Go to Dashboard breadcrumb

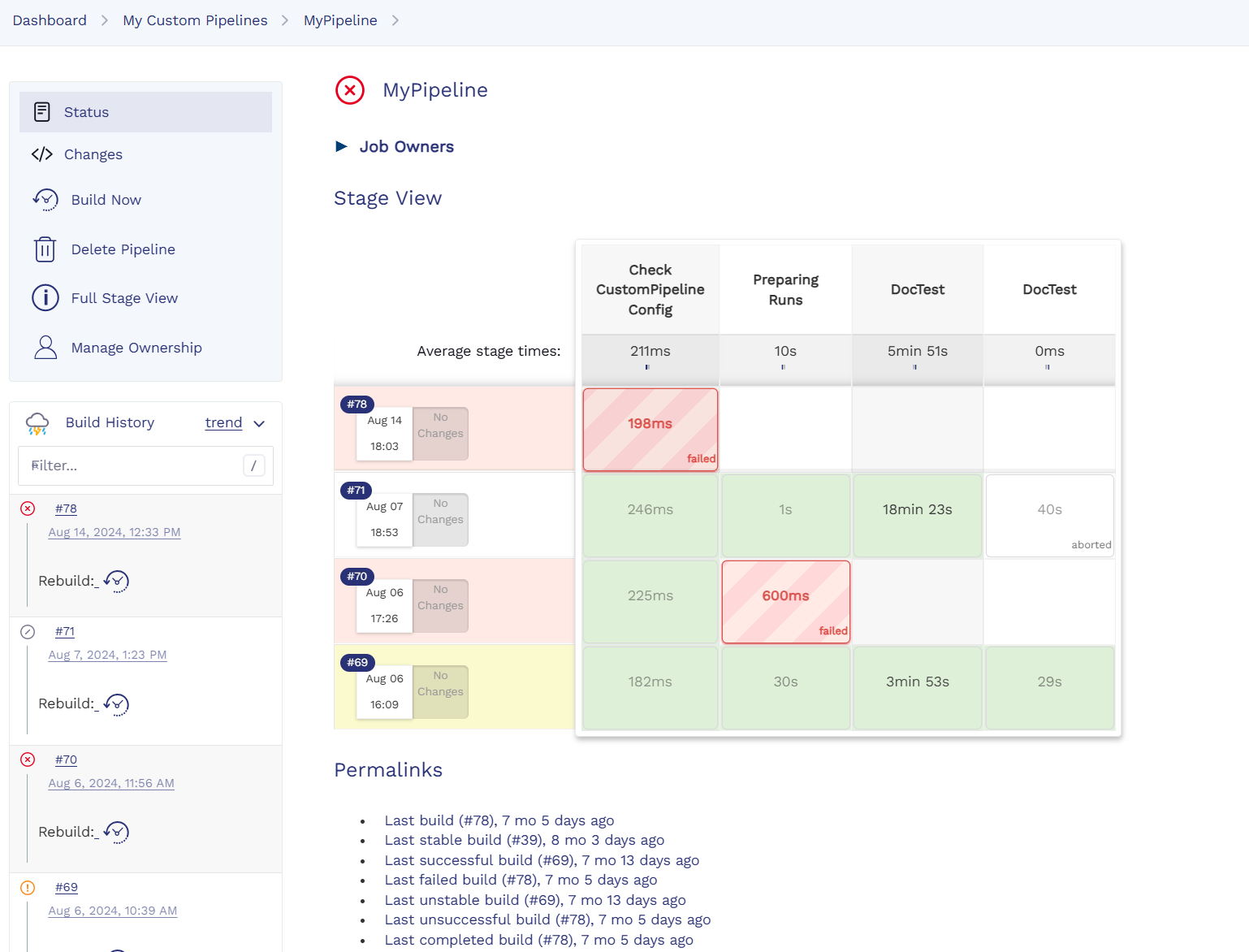point(50,20)
